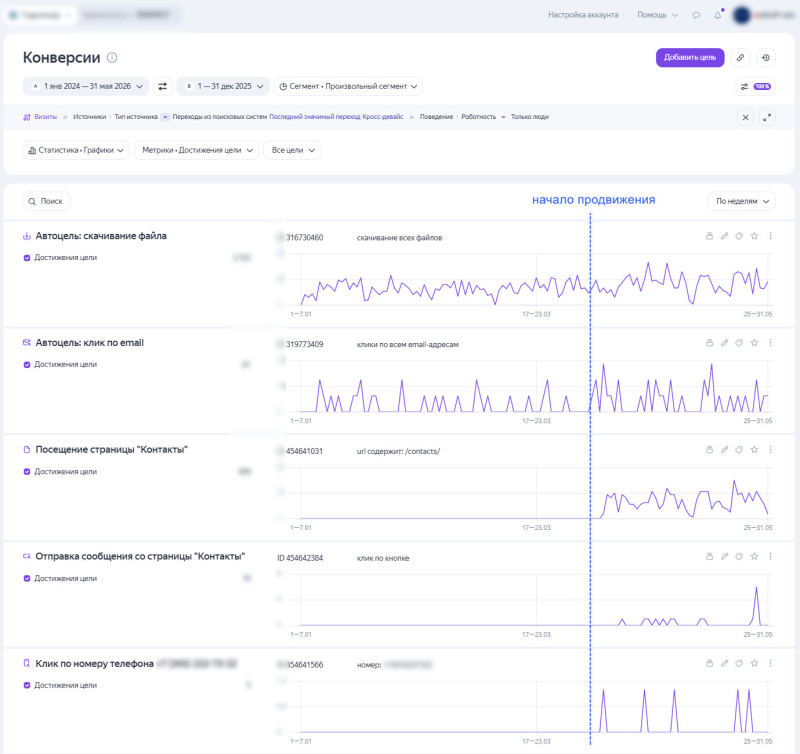Copy report link with chain icon
The width and height of the screenshot is (800, 754).
[740, 58]
